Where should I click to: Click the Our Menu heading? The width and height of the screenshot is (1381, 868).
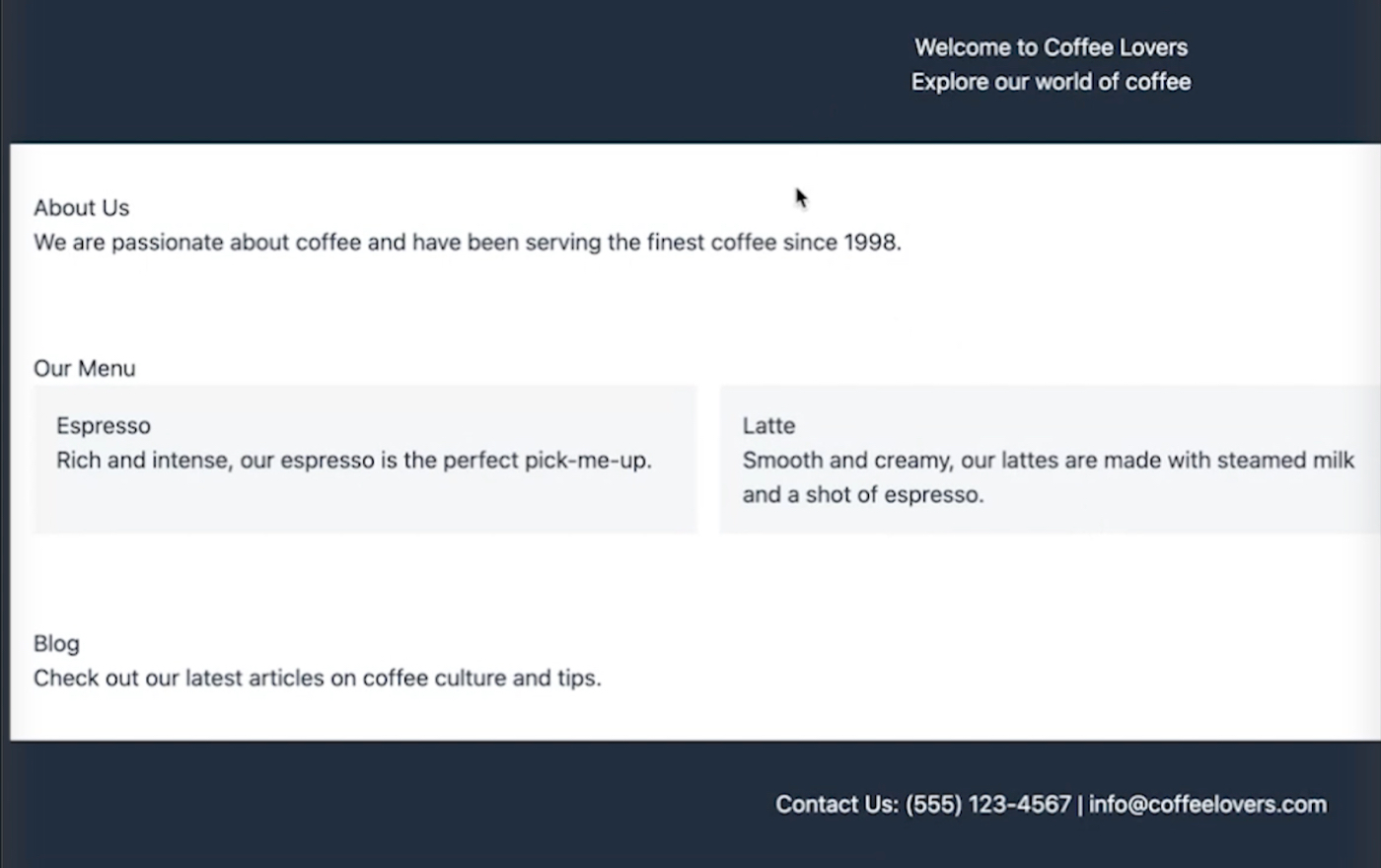tap(85, 369)
